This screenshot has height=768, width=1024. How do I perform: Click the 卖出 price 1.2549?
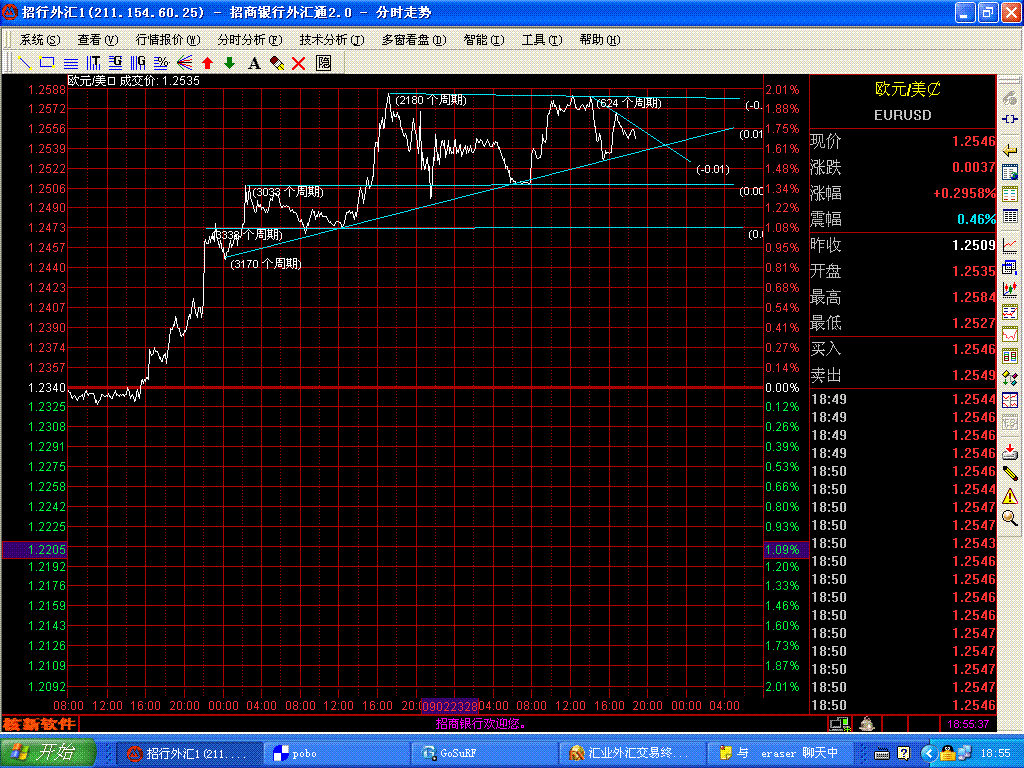pyautogui.click(x=973, y=376)
